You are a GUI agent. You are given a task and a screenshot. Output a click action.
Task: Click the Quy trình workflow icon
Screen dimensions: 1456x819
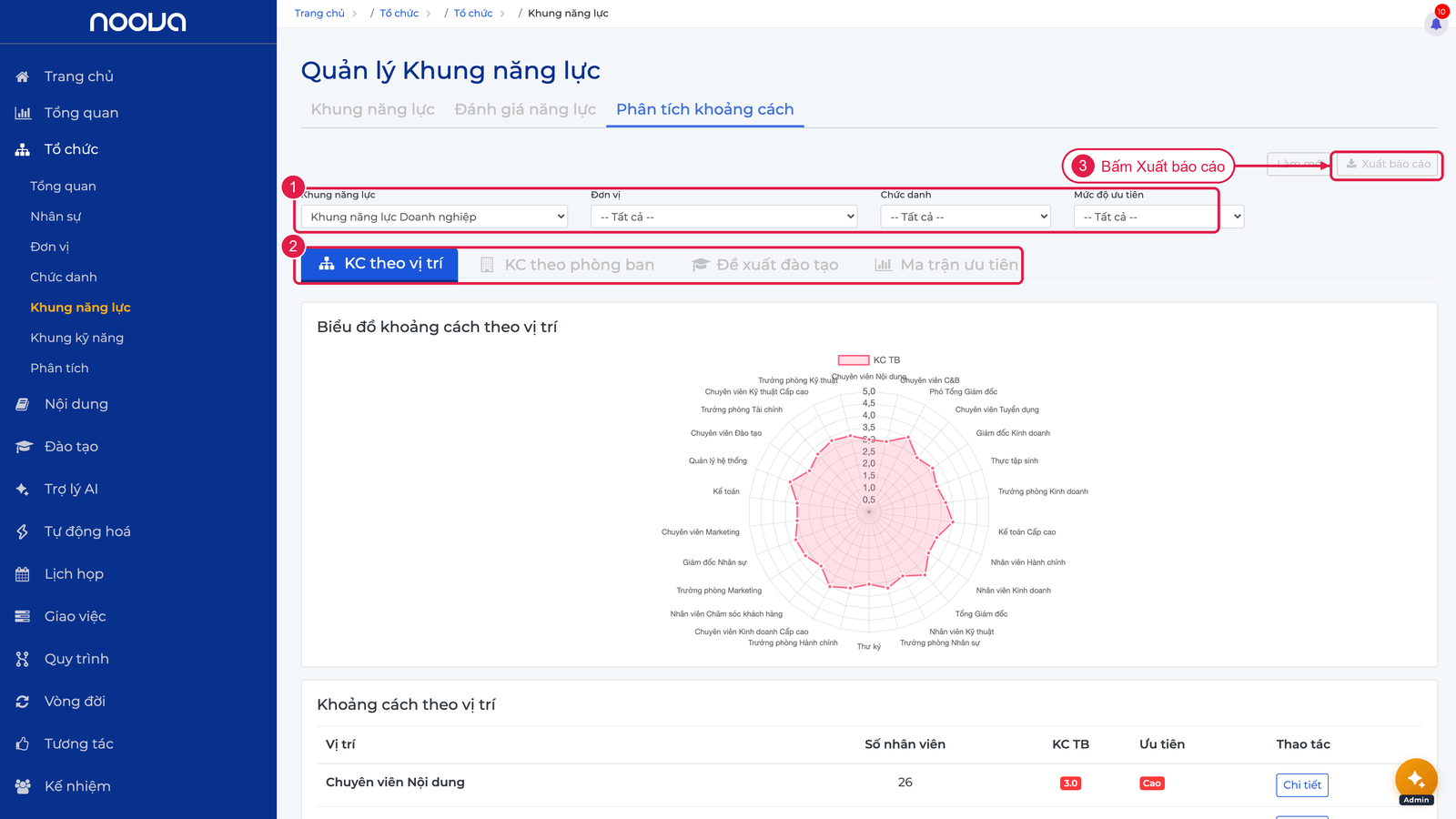[23, 659]
